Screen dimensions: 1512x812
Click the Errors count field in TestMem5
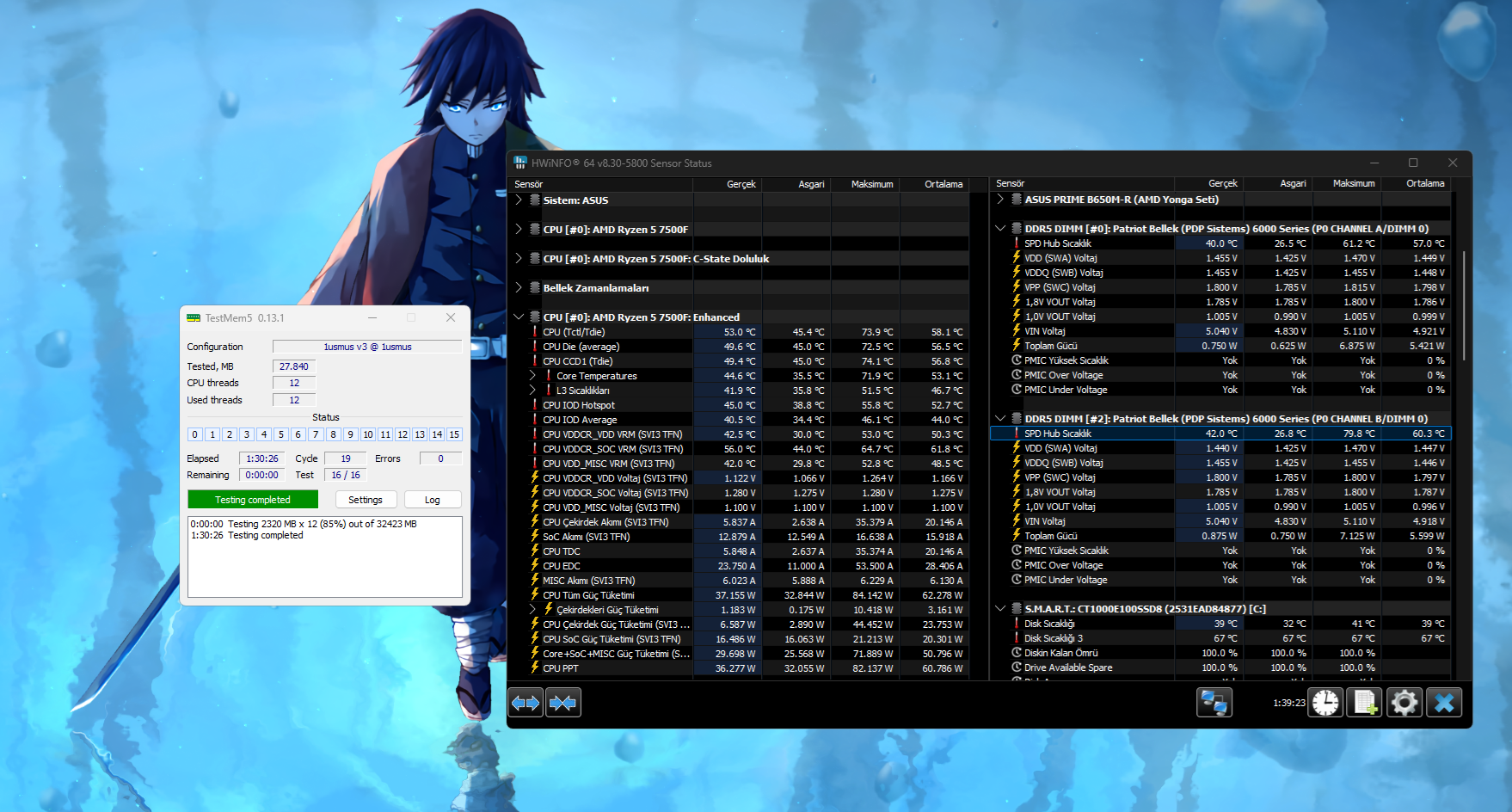[440, 458]
